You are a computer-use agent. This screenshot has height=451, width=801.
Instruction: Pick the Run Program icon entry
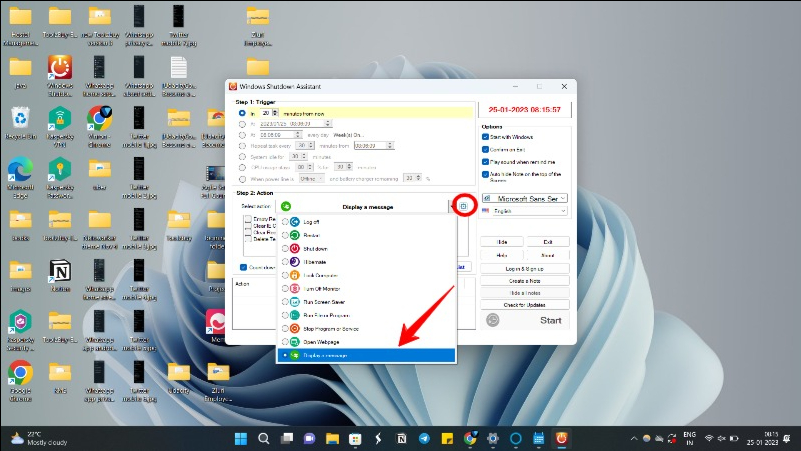click(295, 315)
